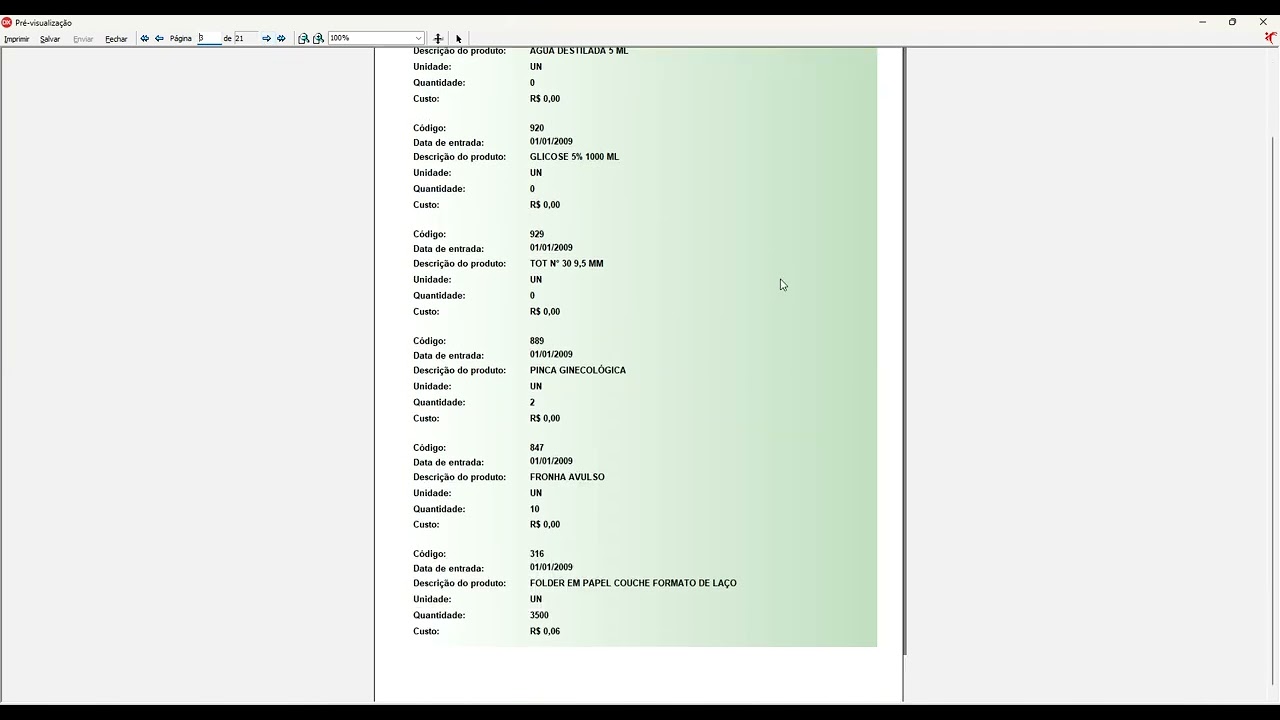Click the zoom out magnifier icon
This screenshot has height=720, width=1280.
(x=303, y=38)
